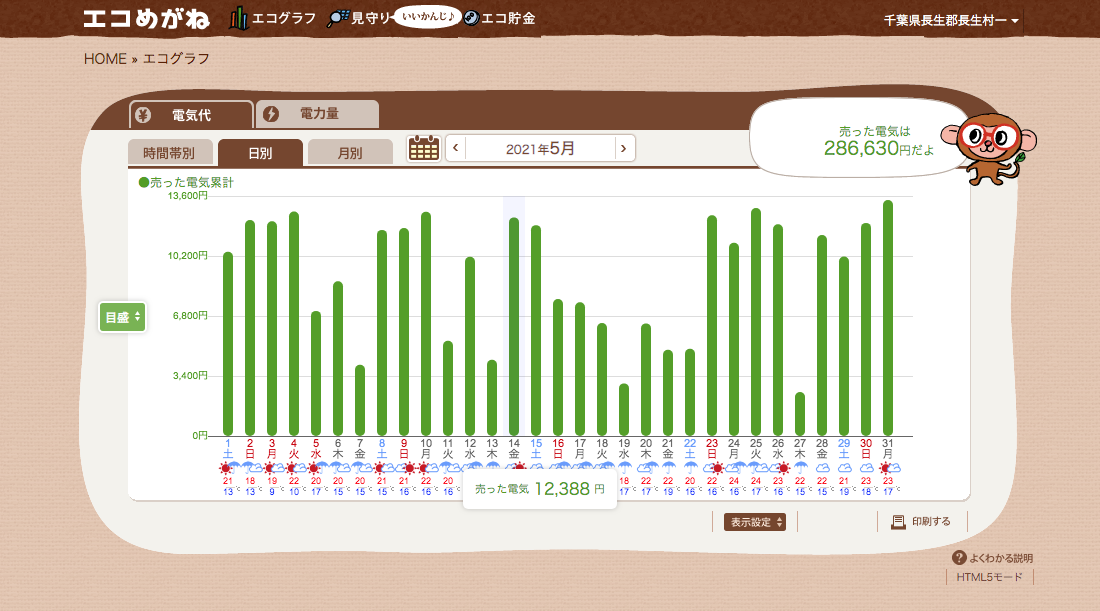Switch to HTML5モード

[989, 577]
